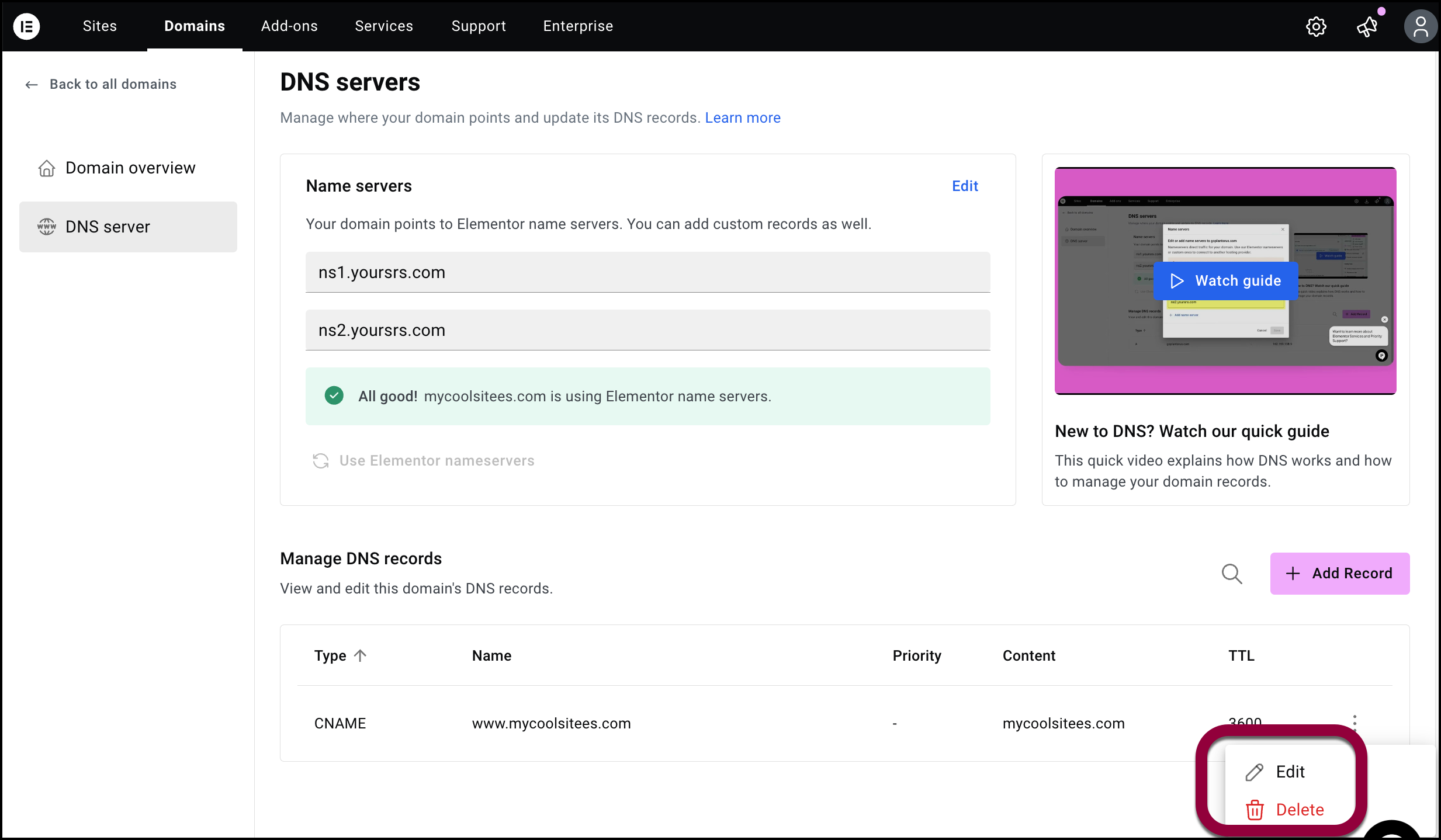Image resolution: width=1441 pixels, height=840 pixels.
Task: Click the search DNS records magnifier
Action: click(x=1232, y=574)
